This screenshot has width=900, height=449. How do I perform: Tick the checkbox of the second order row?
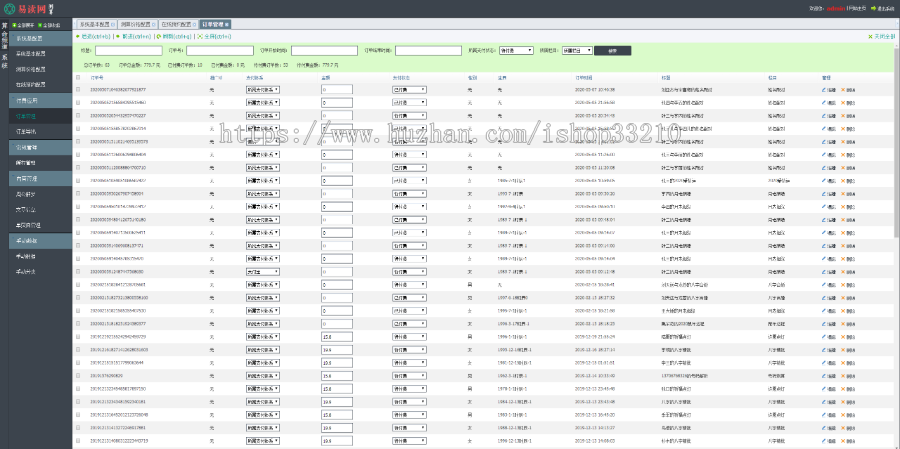coord(79,102)
